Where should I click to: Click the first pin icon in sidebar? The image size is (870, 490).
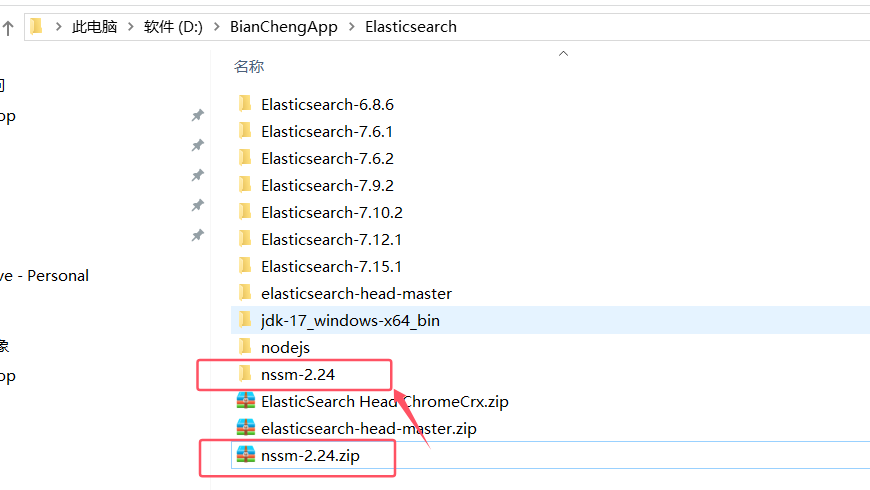point(198,115)
